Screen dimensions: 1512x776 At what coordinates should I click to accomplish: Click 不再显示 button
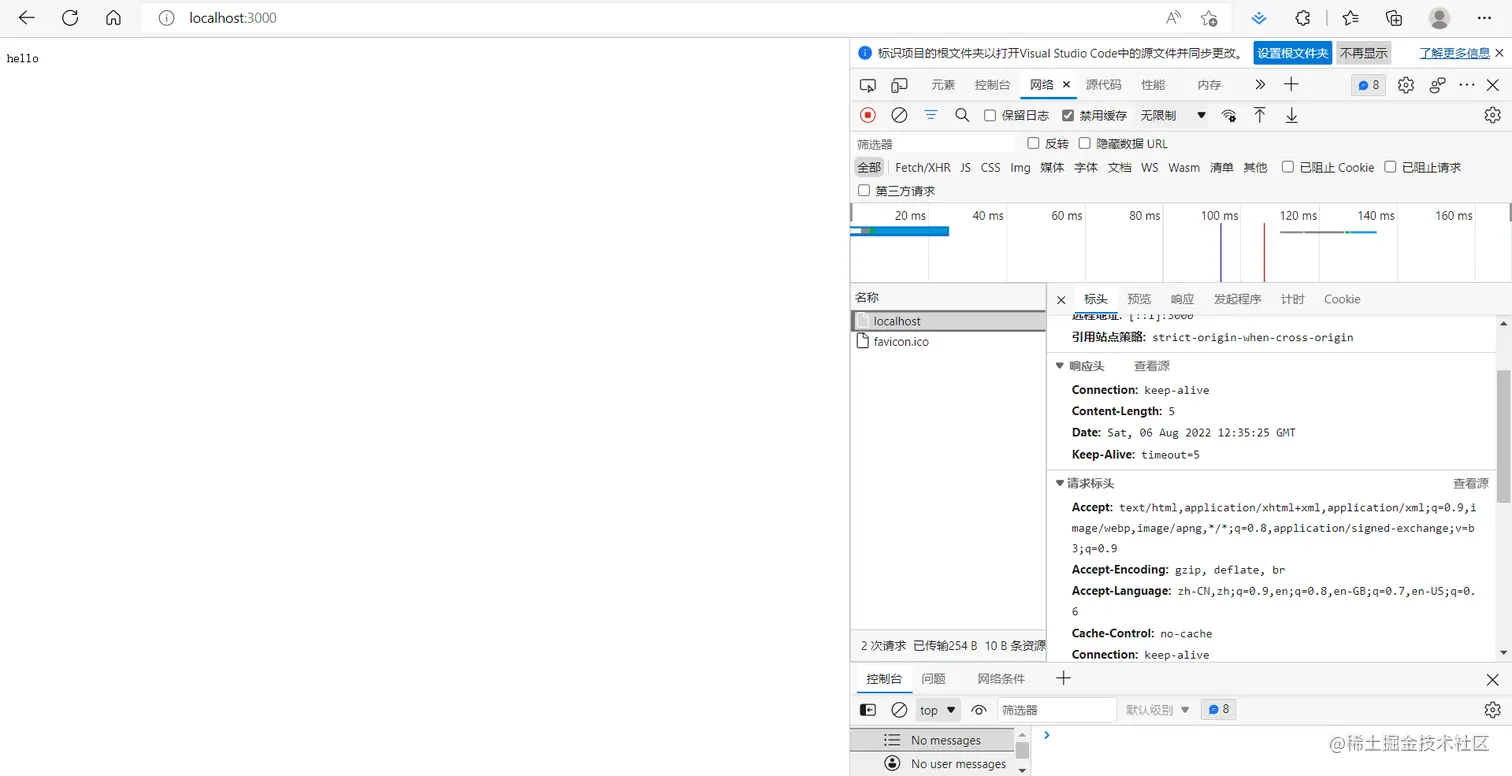1364,53
